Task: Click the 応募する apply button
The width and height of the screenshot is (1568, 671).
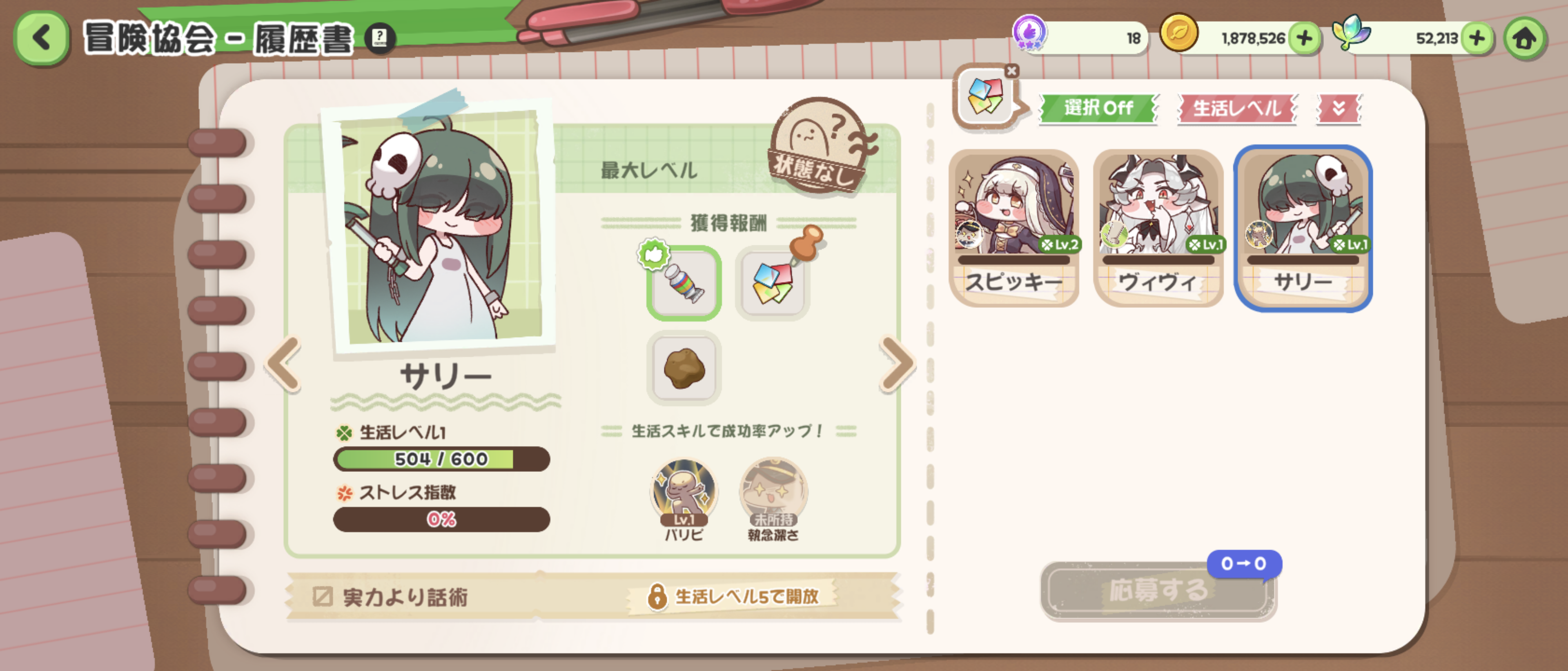Action: (x=1158, y=590)
